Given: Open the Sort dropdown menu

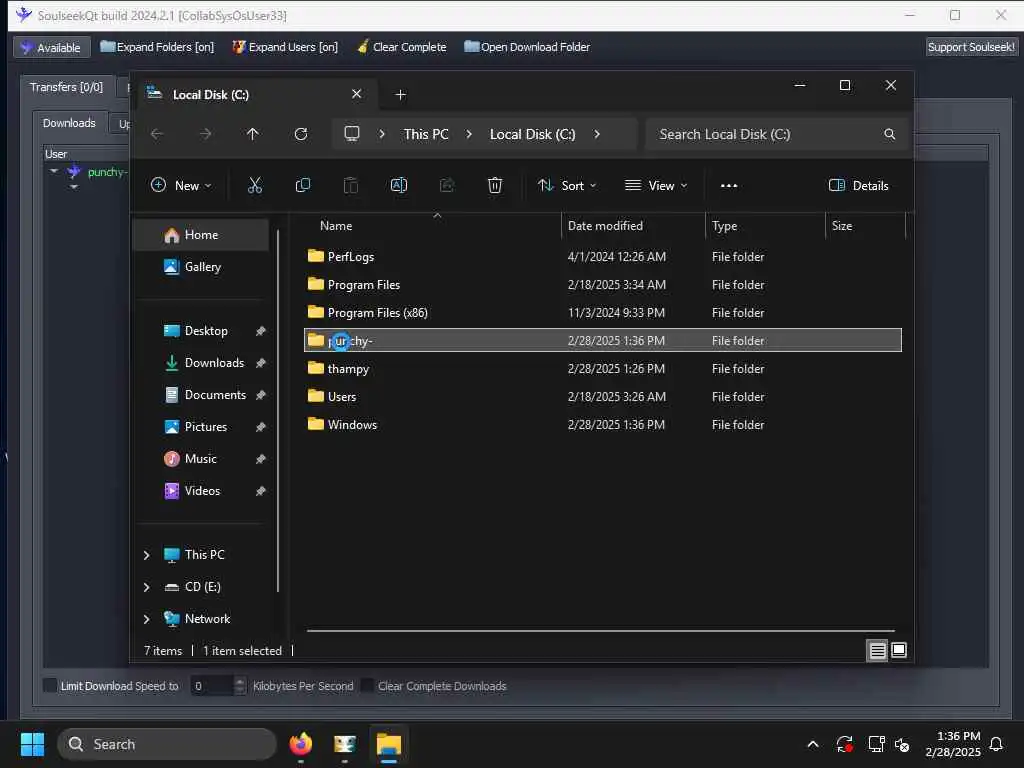Looking at the screenshot, I should [x=567, y=185].
